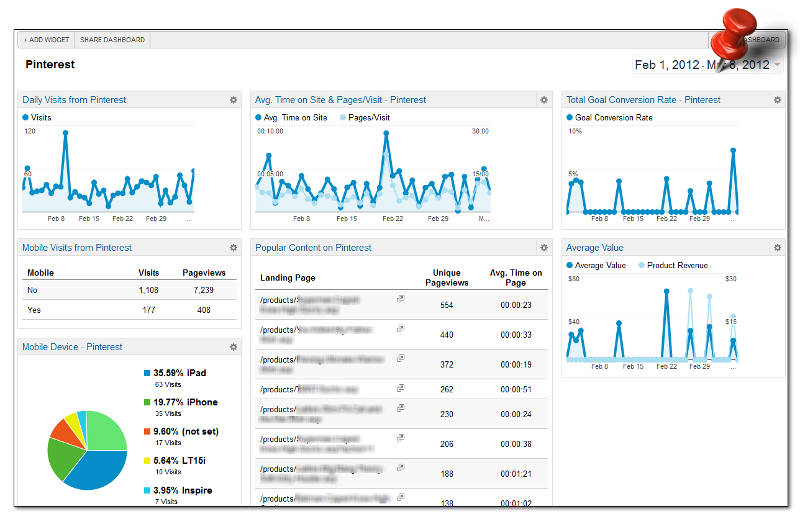
Task: Click the light green slice of the pie chart
Action: click(106, 431)
